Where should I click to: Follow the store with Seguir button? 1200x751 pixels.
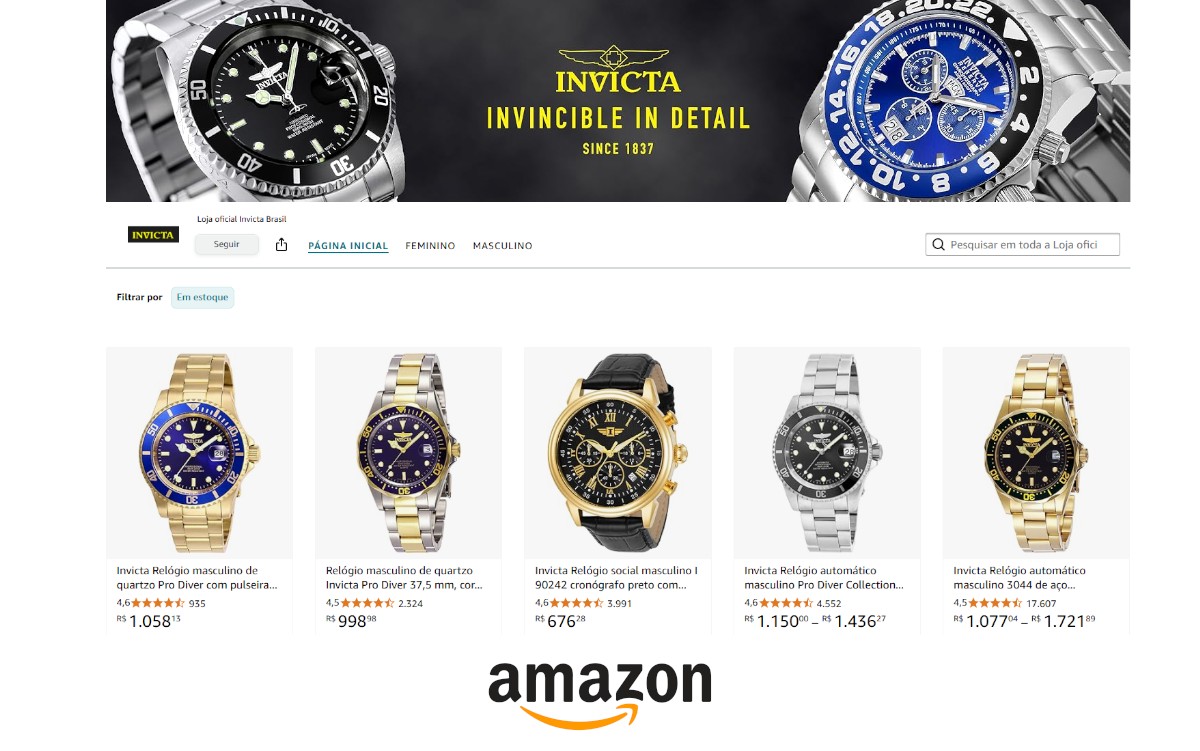tap(227, 245)
